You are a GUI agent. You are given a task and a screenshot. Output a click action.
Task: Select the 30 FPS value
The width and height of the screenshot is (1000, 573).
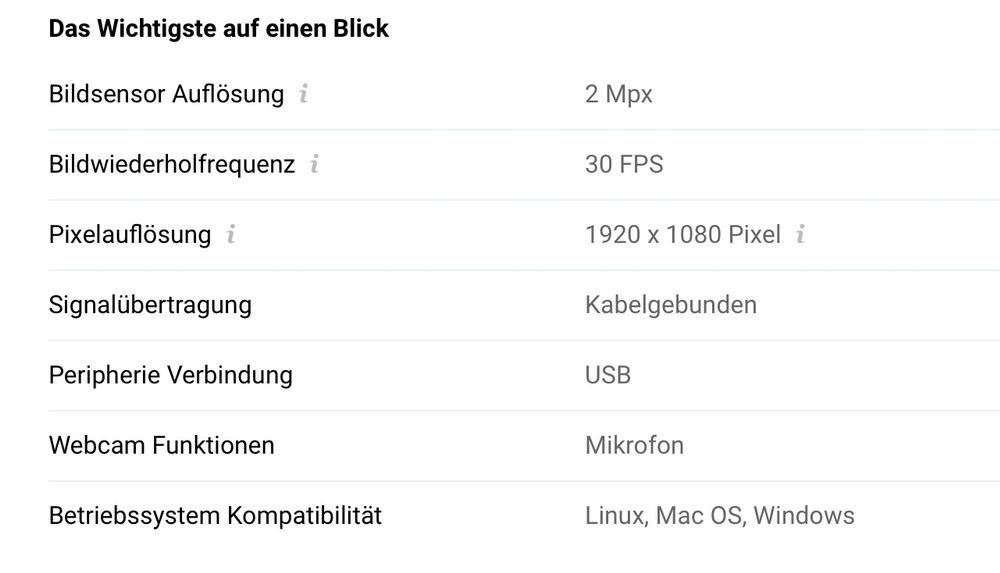coord(624,164)
